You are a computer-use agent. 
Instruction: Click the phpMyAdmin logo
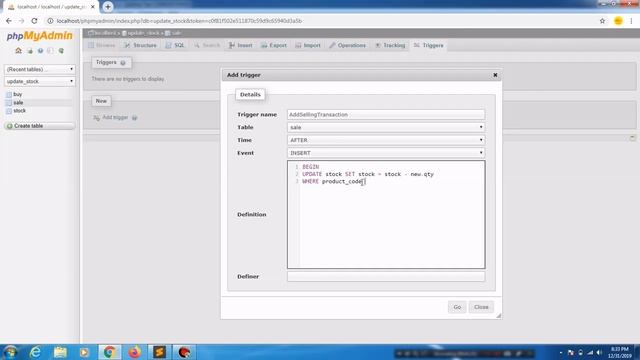(x=40, y=36)
